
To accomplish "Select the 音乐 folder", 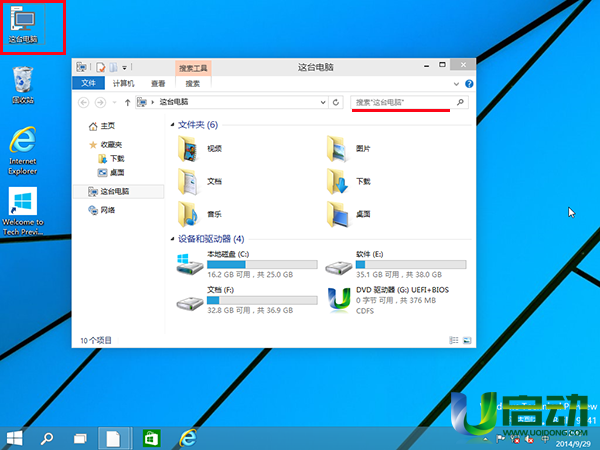I will 200,214.
